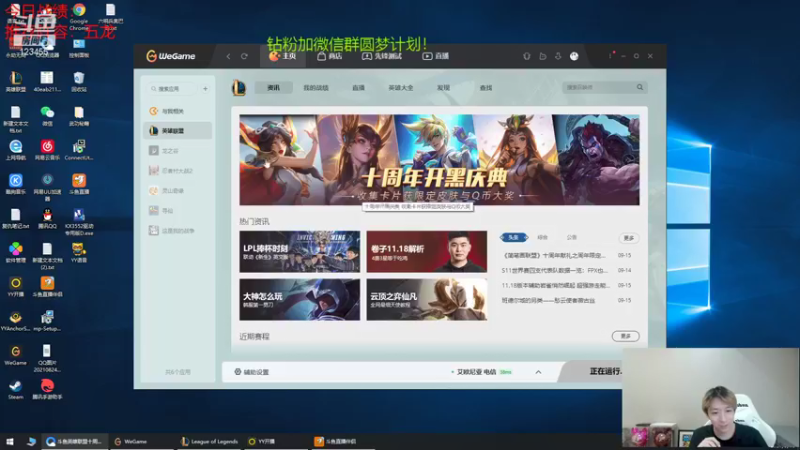Select 英雄联盟 in the WeGame sidebar
Viewport: 800px width, 450px height.
[x=178, y=131]
